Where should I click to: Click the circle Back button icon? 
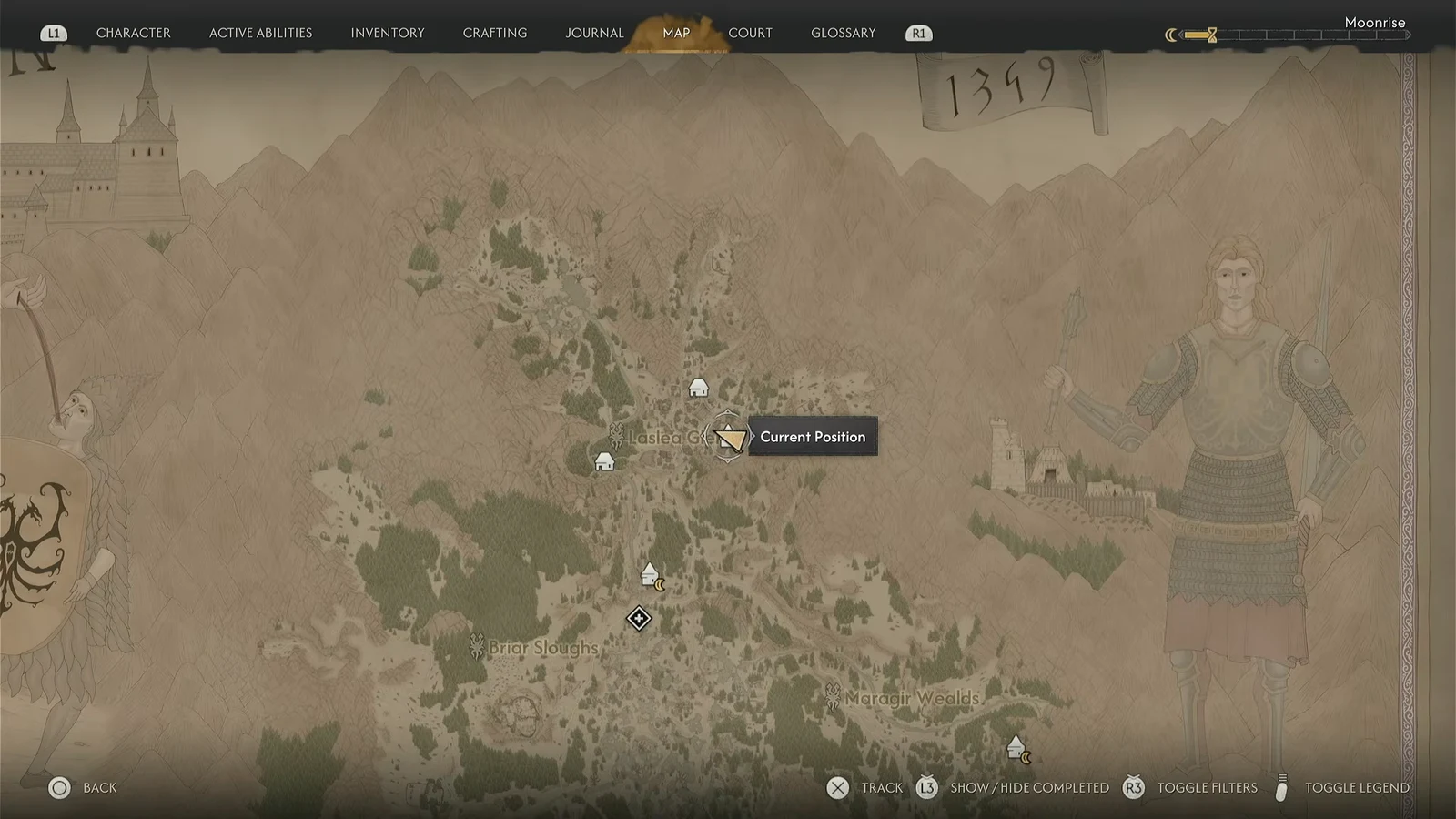click(59, 788)
